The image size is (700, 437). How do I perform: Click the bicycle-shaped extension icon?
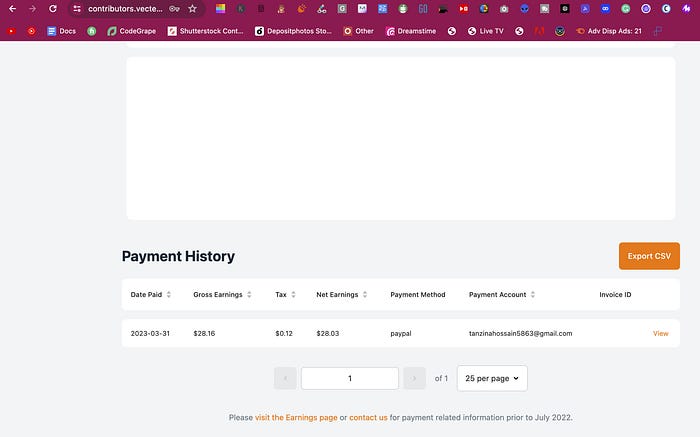point(322,8)
